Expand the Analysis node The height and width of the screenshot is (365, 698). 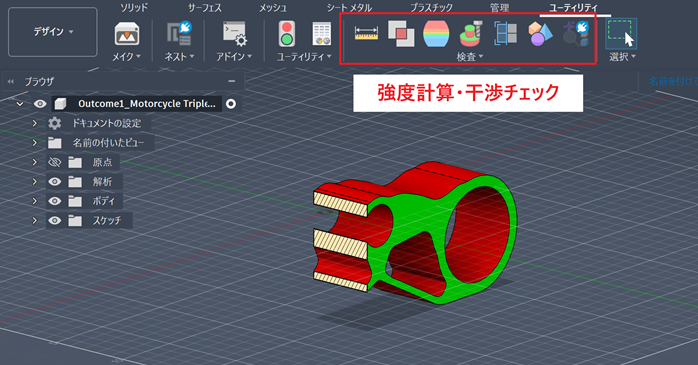pyautogui.click(x=35, y=182)
